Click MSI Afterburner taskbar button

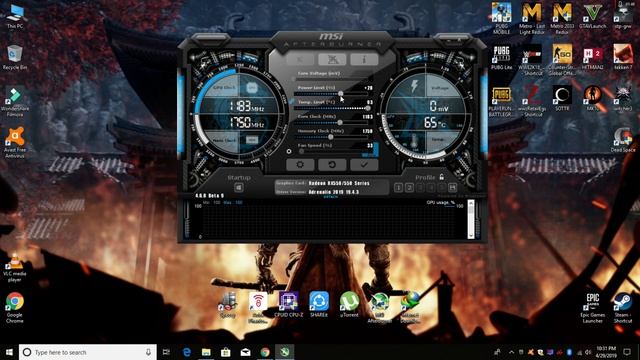pos(284,352)
